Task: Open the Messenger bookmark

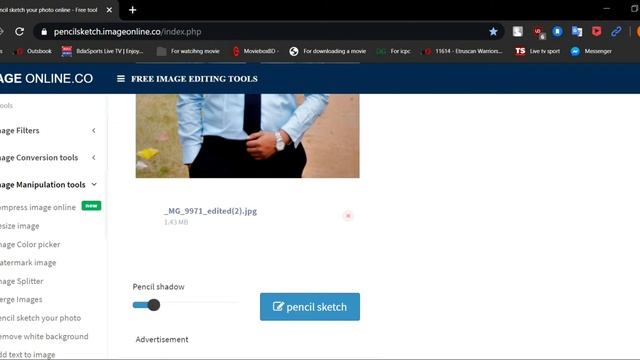Action: [591, 51]
